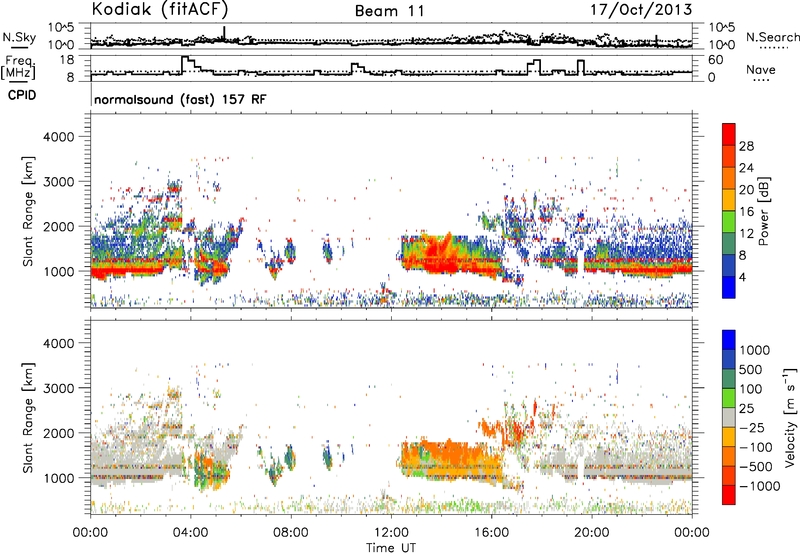Image resolution: width=800 pixels, height=554 pixels.
Task: Click the red power burst near 14:00 UT
Action: click(x=440, y=255)
